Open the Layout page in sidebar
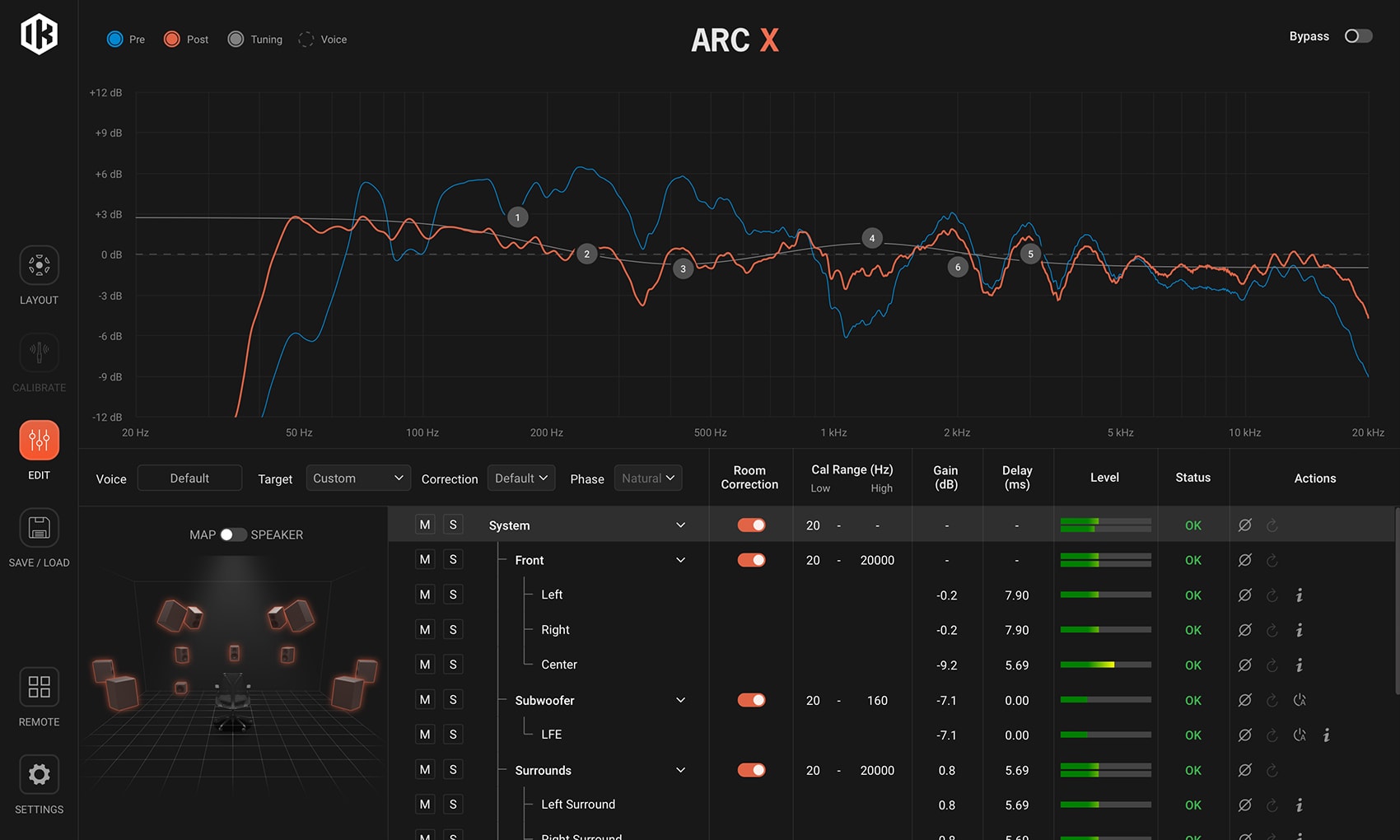 coord(39,266)
